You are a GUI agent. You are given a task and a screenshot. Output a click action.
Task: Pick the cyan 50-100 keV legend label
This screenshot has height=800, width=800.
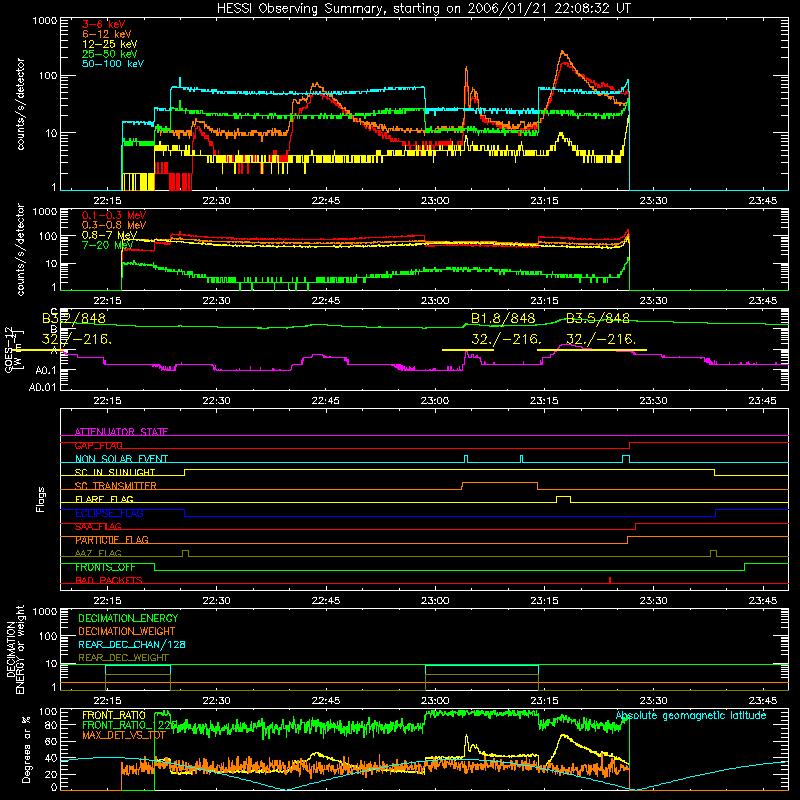point(112,64)
